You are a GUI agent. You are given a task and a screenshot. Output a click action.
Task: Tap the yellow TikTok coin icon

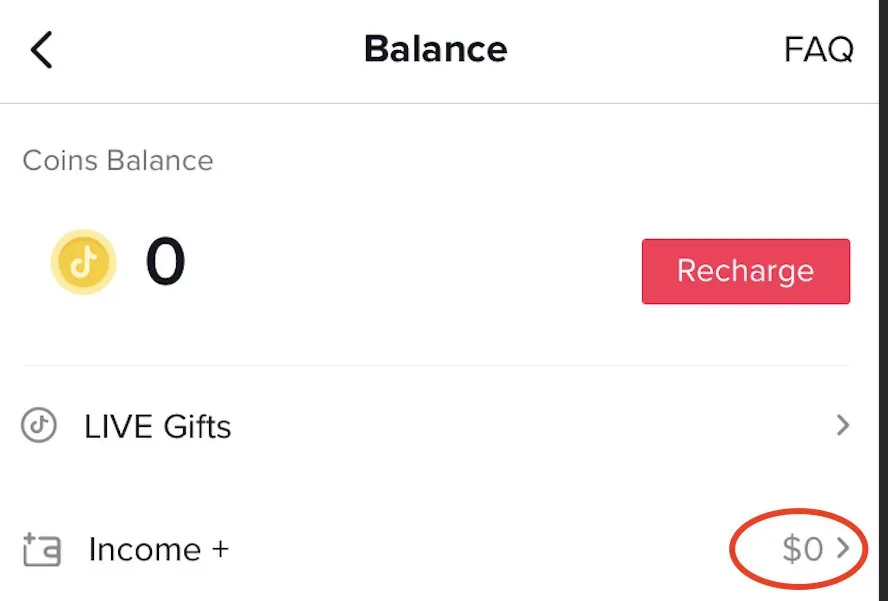[x=84, y=263]
